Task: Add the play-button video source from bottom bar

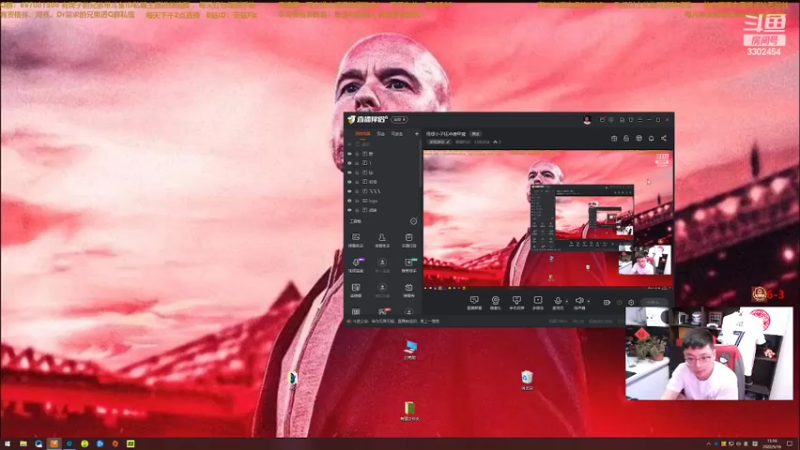Action: [538, 303]
